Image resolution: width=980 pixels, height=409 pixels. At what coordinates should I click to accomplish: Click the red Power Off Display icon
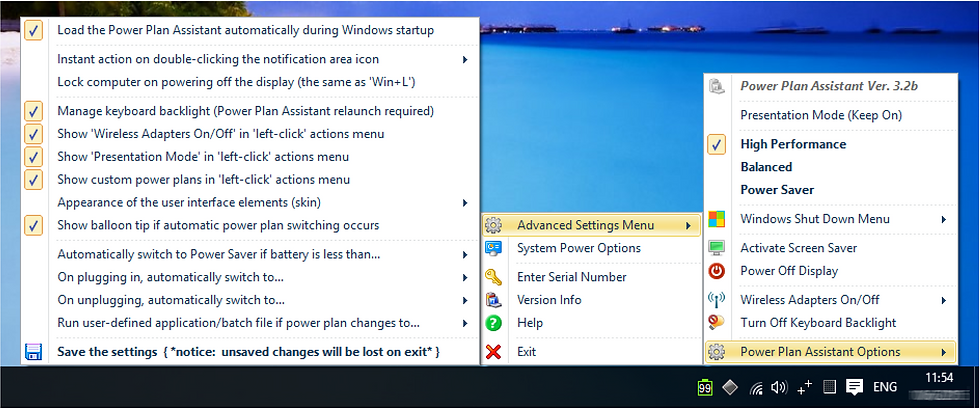(x=716, y=271)
